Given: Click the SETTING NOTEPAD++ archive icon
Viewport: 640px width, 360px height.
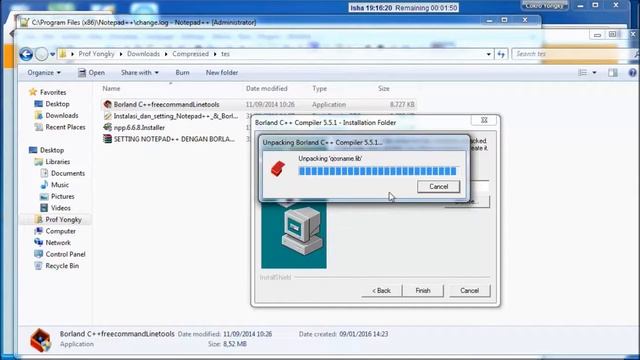Looking at the screenshot, I should click(x=107, y=139).
